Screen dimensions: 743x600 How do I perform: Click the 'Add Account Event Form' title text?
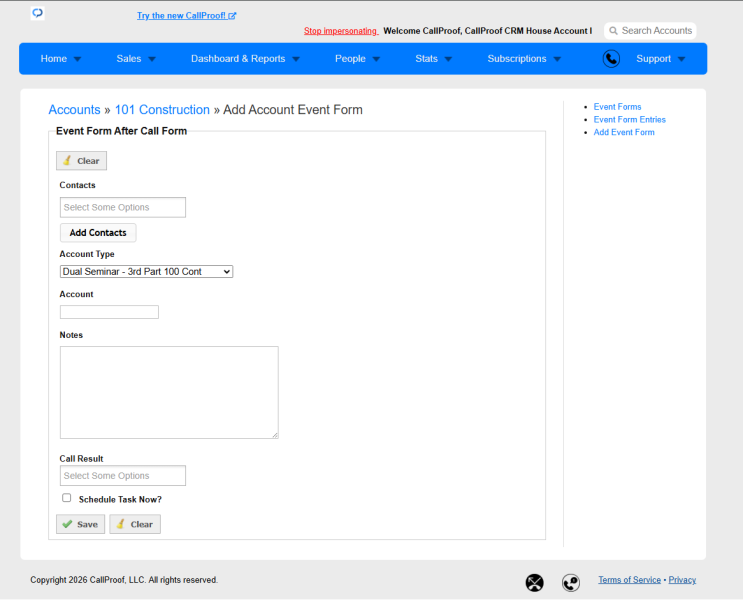(x=293, y=109)
